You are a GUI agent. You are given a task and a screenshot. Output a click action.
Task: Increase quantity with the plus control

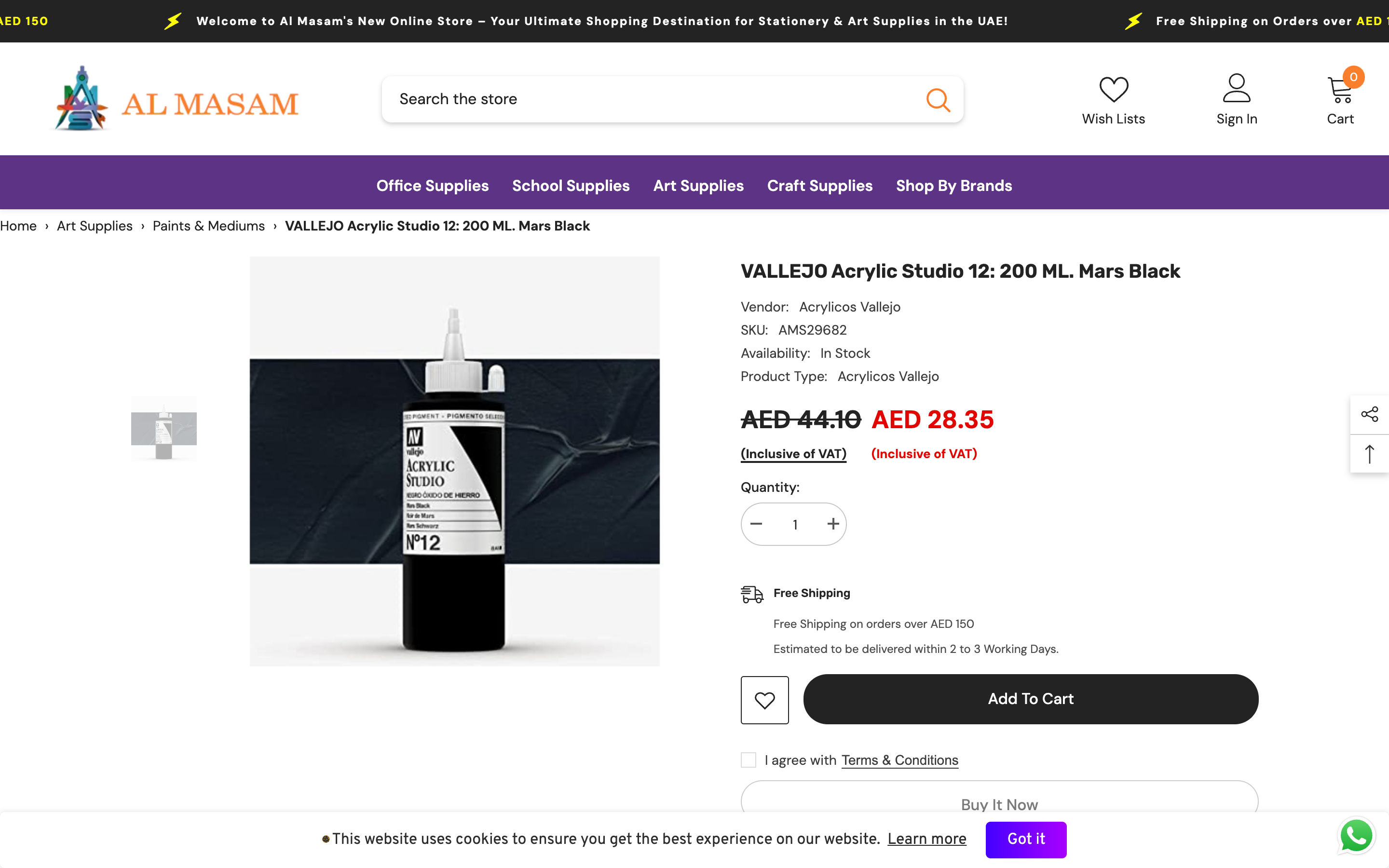click(833, 524)
